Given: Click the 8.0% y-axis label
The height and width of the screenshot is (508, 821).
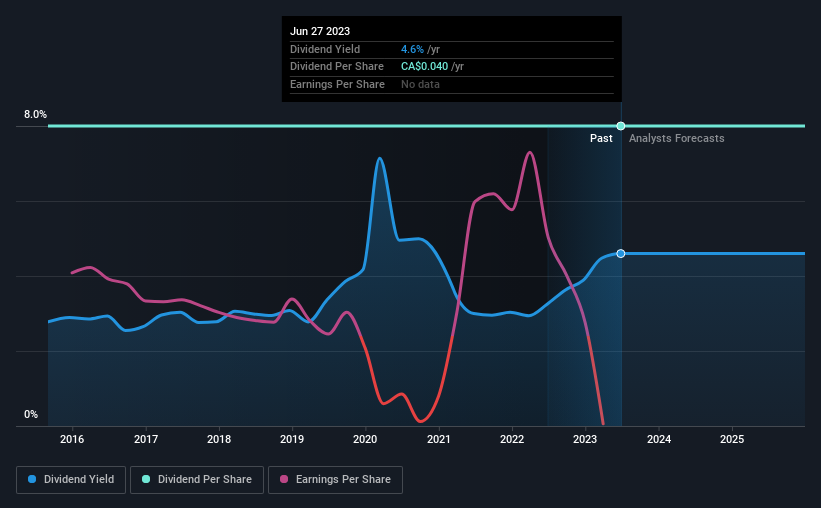Looking at the screenshot, I should (35, 114).
